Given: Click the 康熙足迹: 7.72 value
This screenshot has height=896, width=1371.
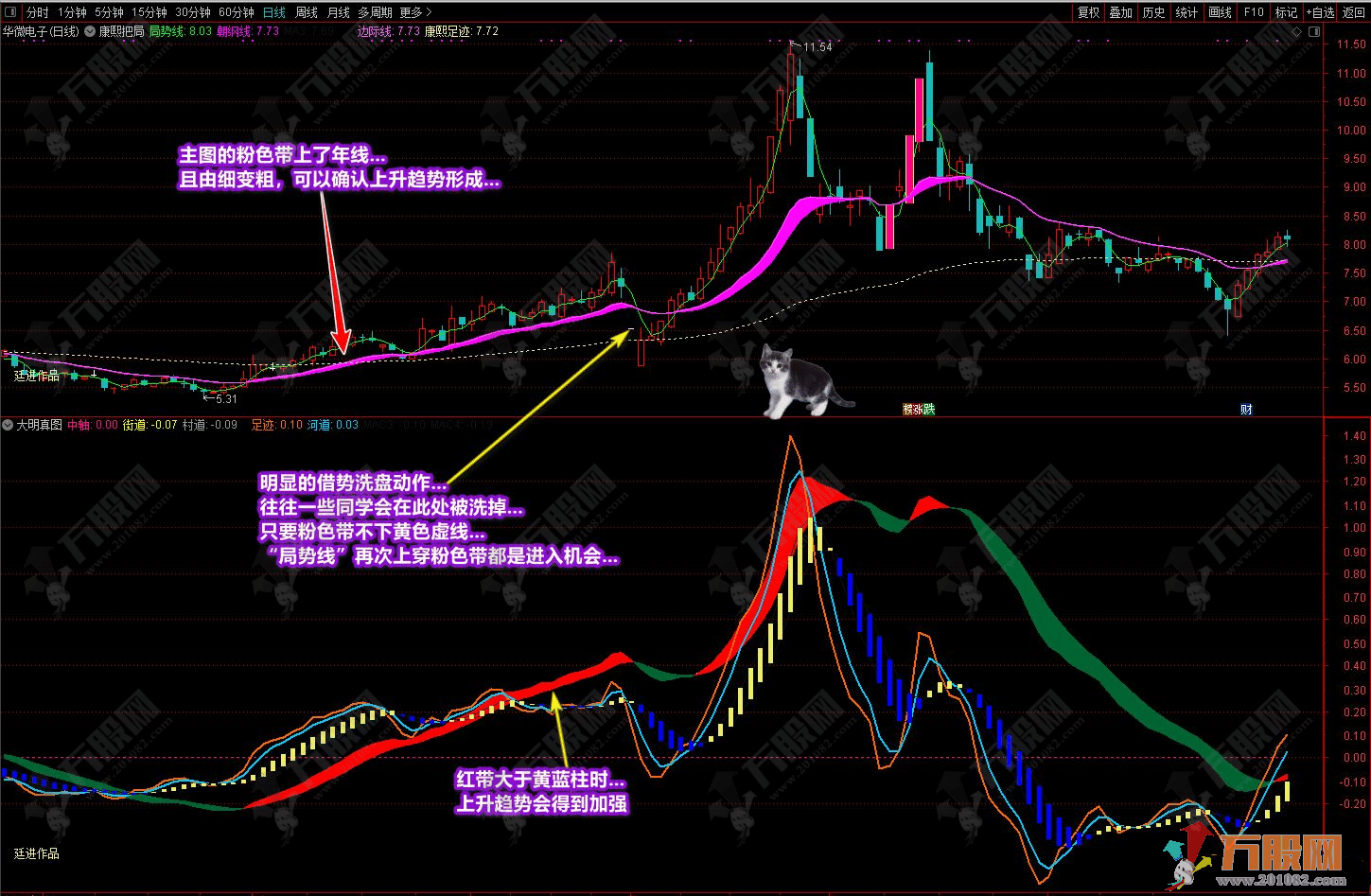Looking at the screenshot, I should pyautogui.click(x=461, y=31).
